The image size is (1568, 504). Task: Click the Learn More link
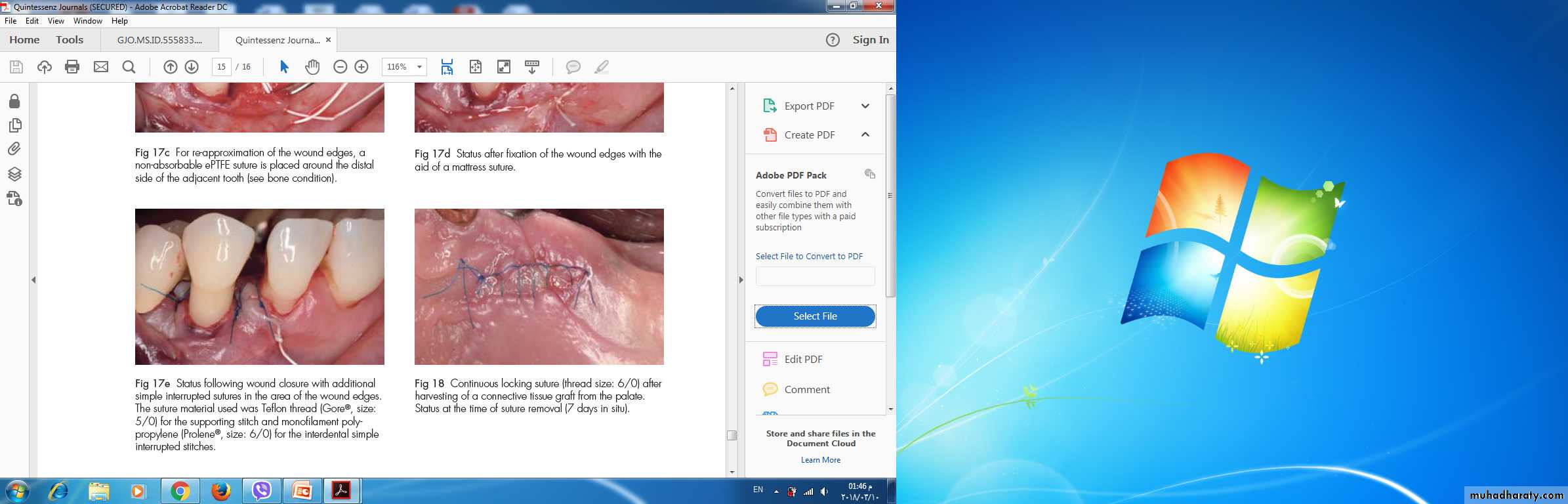(x=820, y=460)
